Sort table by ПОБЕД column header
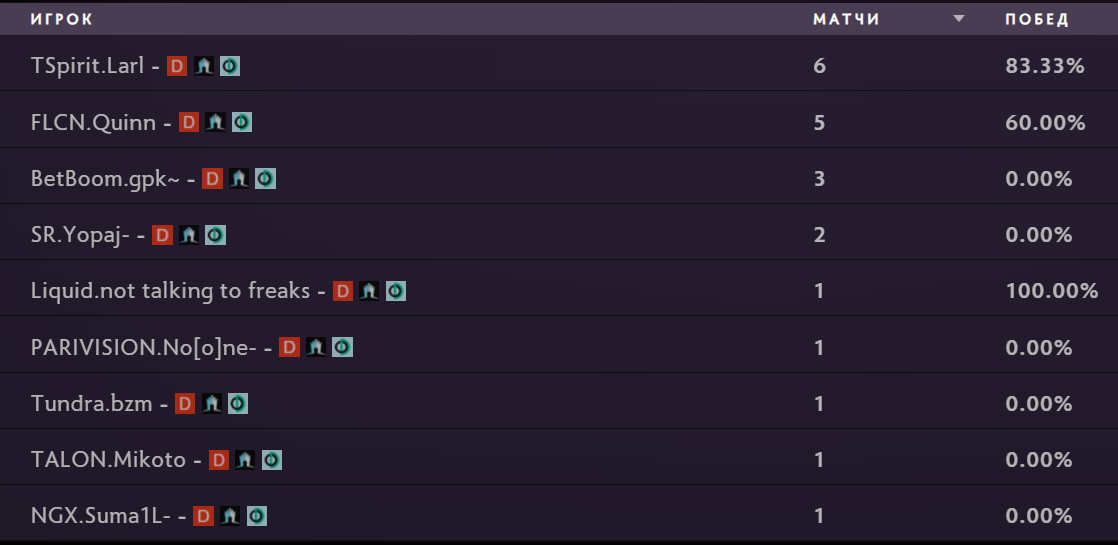 coord(1036,19)
